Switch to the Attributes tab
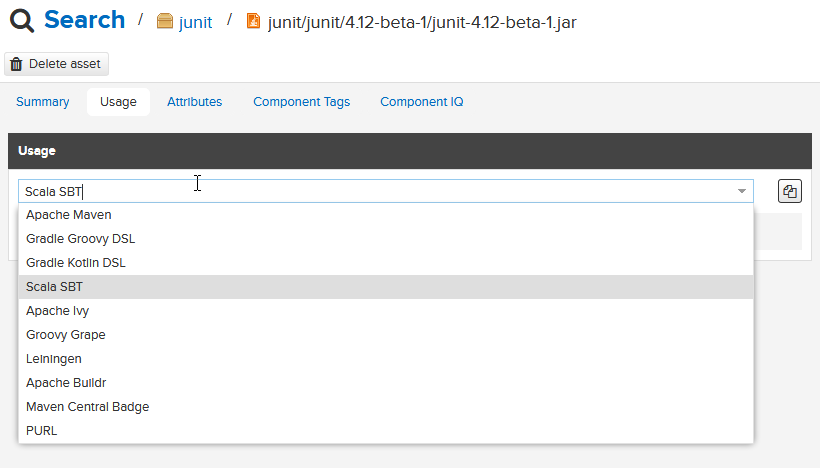This screenshot has width=820, height=468. 195,102
